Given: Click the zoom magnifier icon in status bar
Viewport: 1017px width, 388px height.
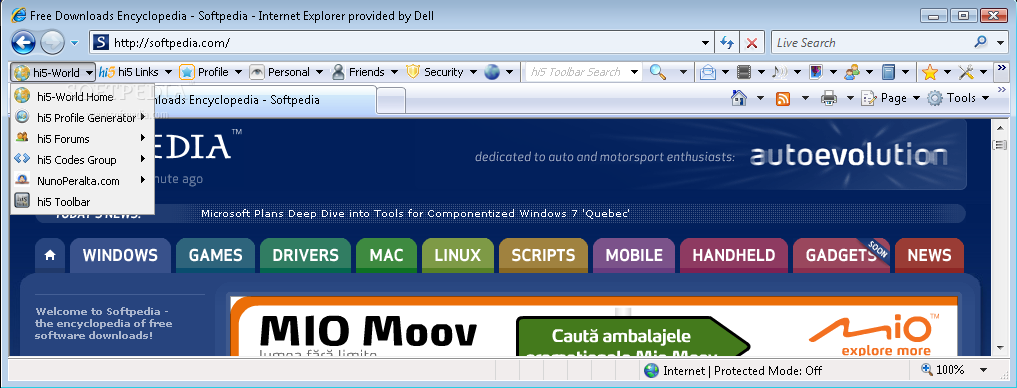Looking at the screenshot, I should click(x=926, y=370).
